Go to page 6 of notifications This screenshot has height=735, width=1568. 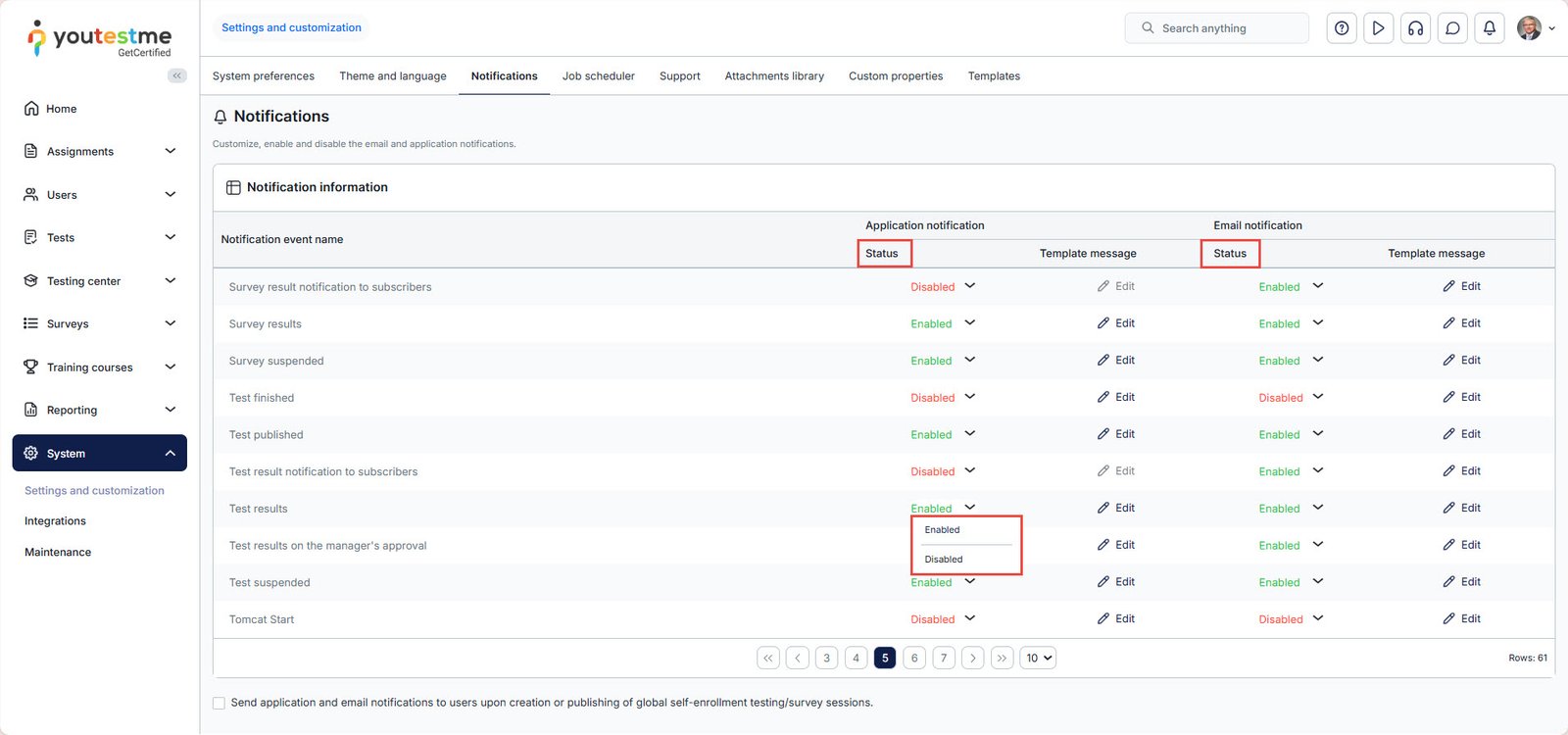click(914, 659)
